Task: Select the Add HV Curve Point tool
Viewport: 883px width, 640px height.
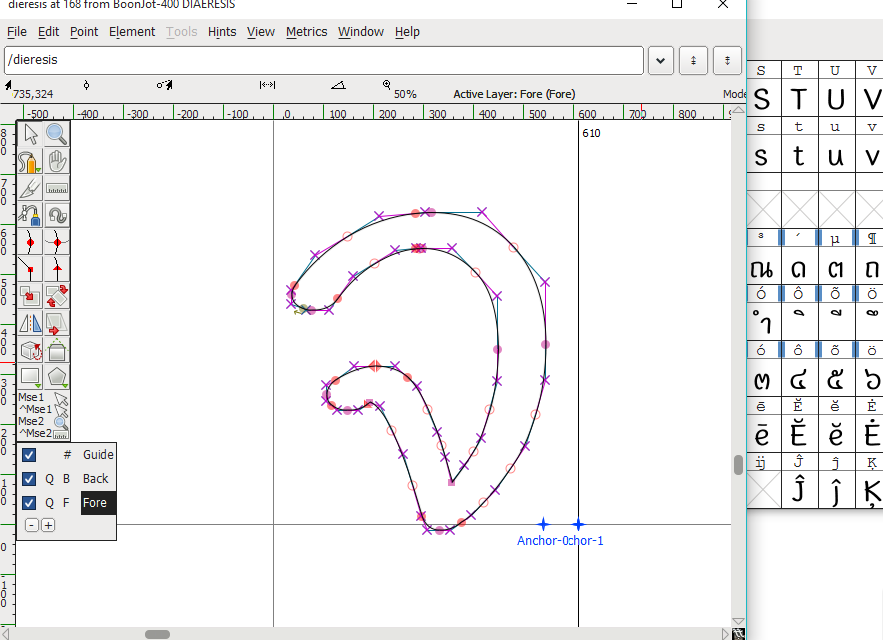Action: point(57,242)
